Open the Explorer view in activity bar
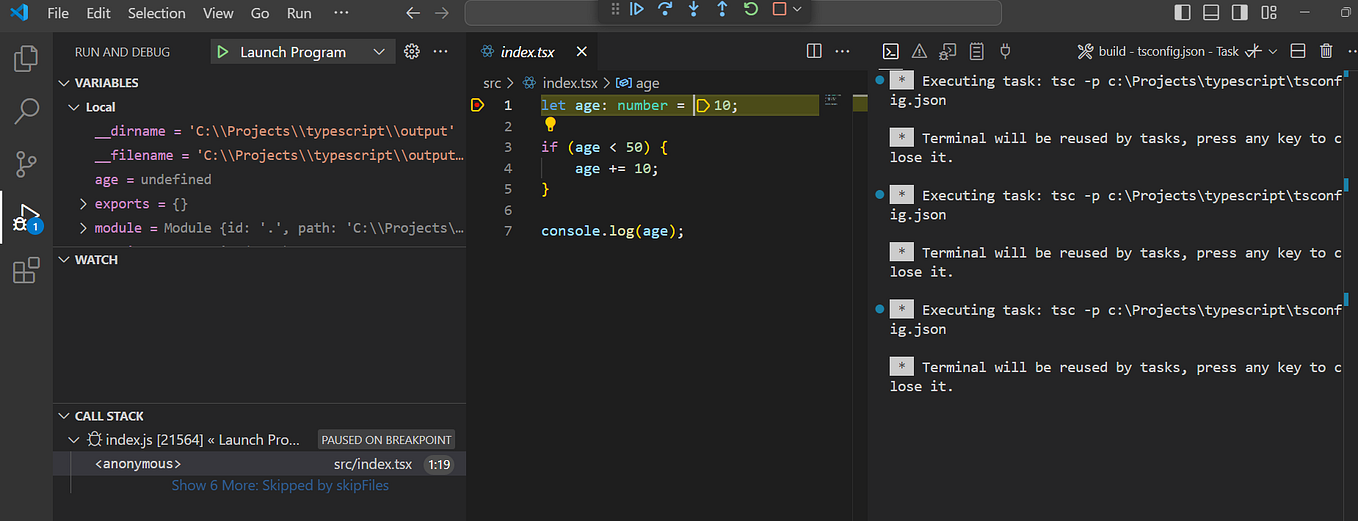1358x521 pixels. click(26, 59)
